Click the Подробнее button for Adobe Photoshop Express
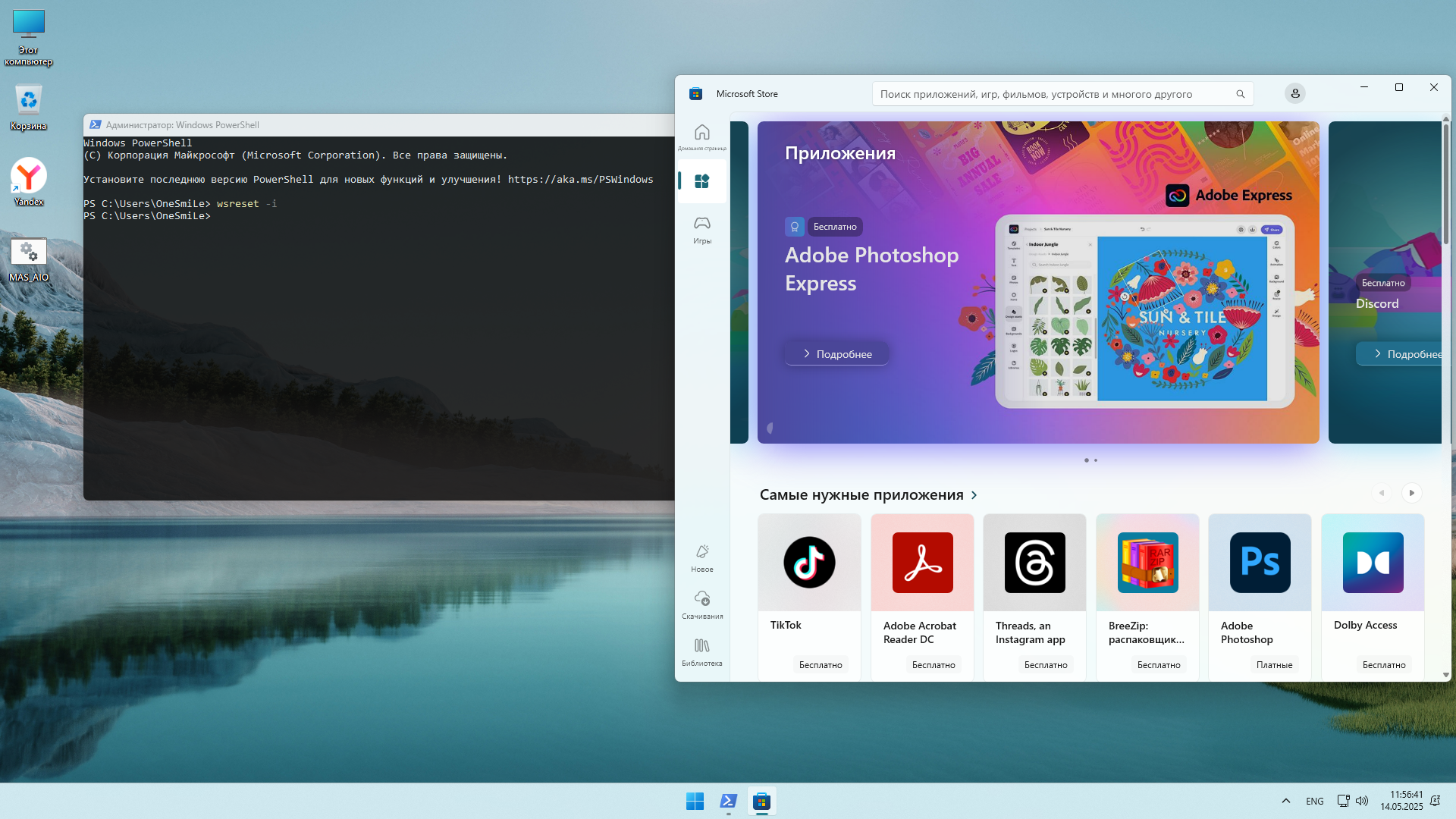 (x=837, y=354)
